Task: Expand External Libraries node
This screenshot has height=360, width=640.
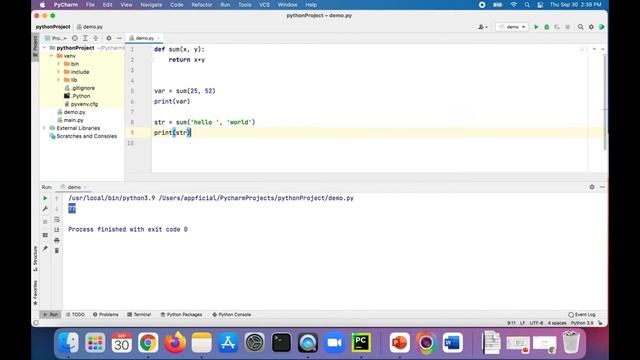Action: 44,128
